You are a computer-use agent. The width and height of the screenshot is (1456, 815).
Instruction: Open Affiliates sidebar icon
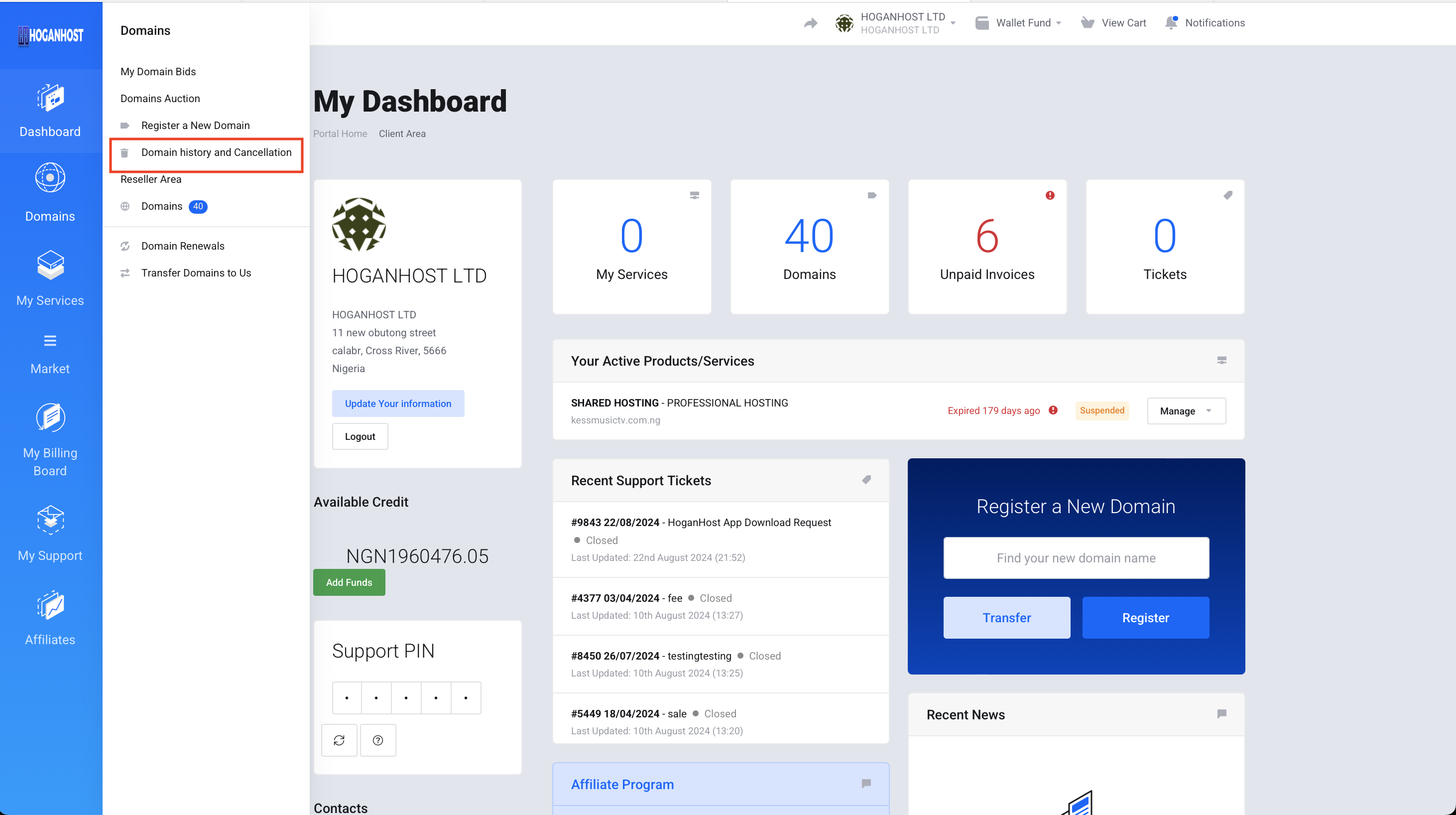click(x=50, y=605)
